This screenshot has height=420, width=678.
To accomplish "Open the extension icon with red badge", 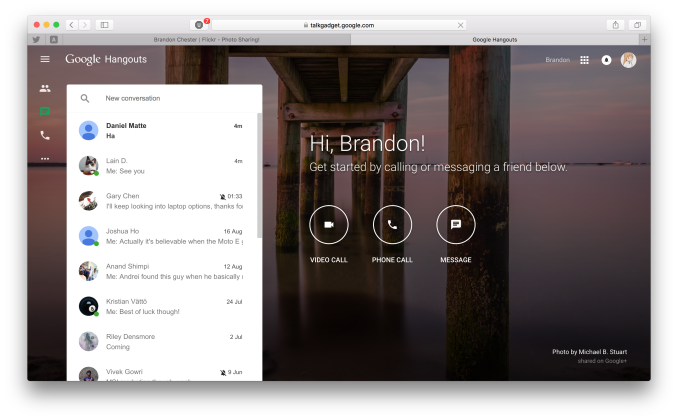I will [x=199, y=25].
